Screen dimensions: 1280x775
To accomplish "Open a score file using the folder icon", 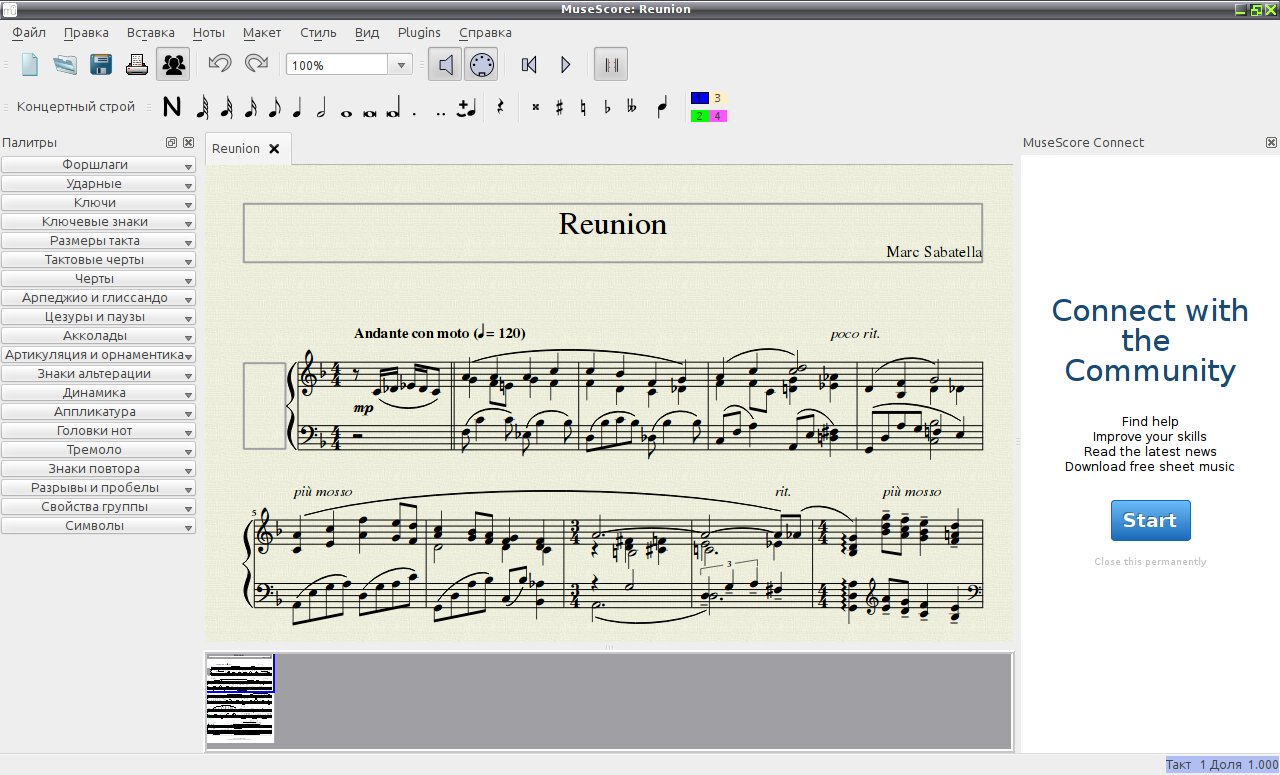I will pyautogui.click(x=65, y=65).
